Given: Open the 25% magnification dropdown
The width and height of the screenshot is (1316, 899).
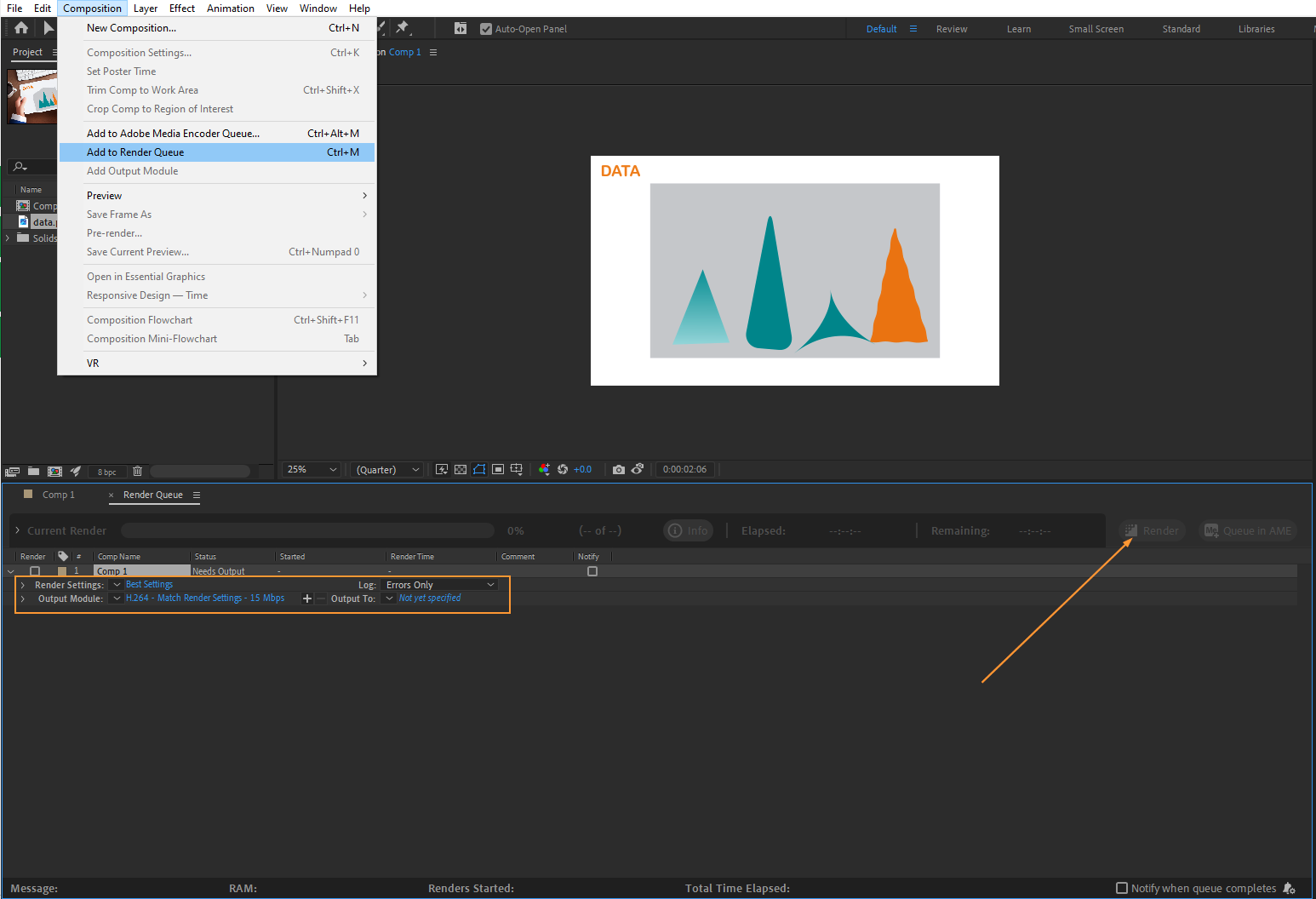Looking at the screenshot, I should tap(312, 469).
